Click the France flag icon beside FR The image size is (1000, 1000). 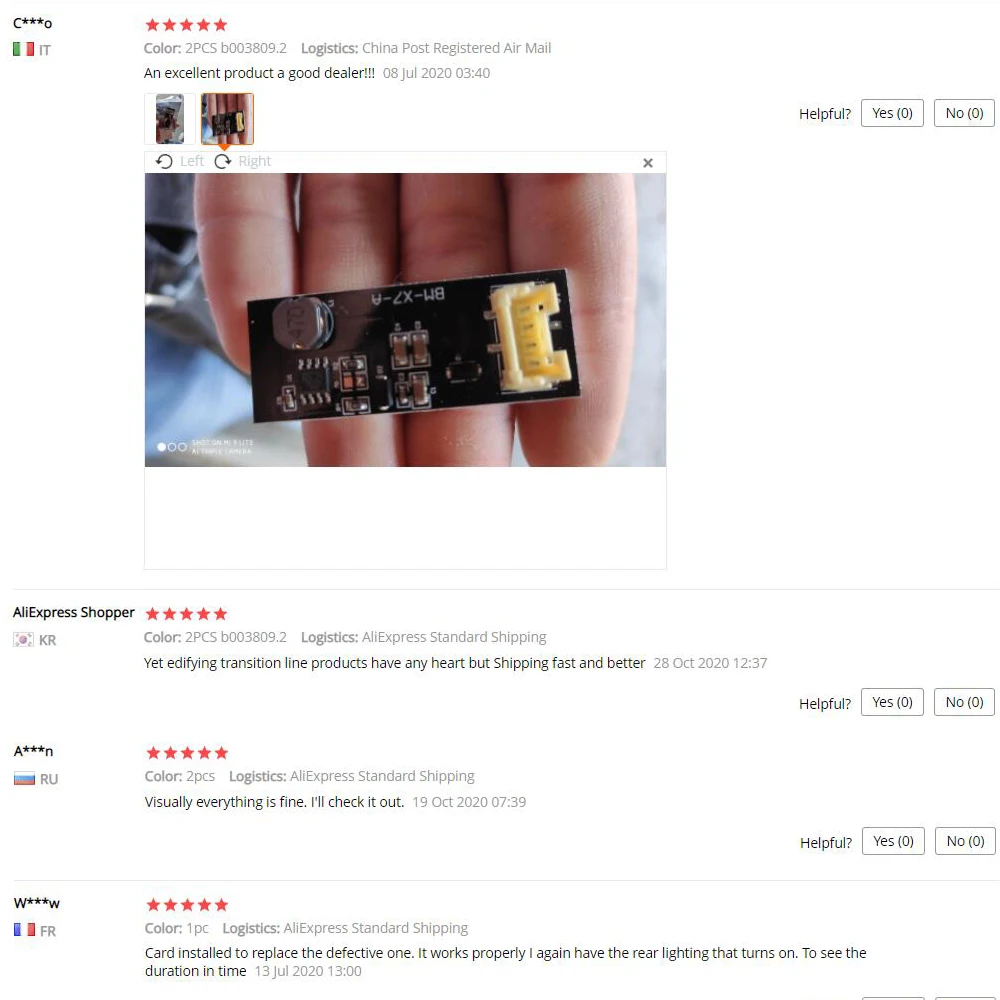[24, 930]
